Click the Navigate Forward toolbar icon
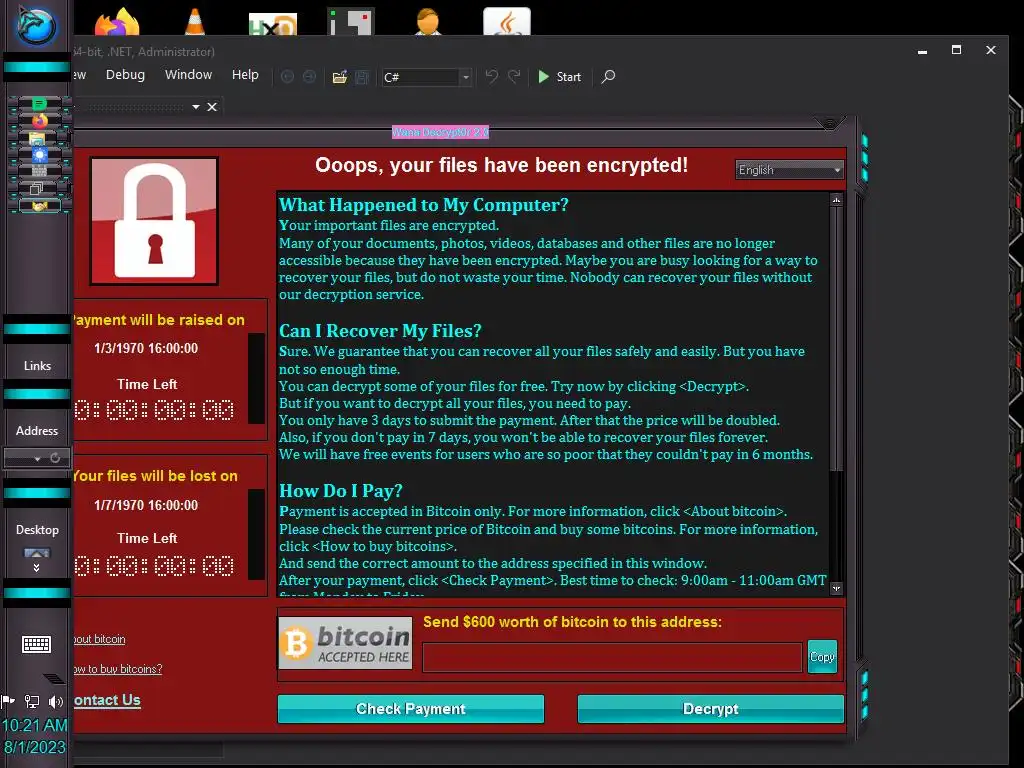The image size is (1024, 768). coord(310,76)
